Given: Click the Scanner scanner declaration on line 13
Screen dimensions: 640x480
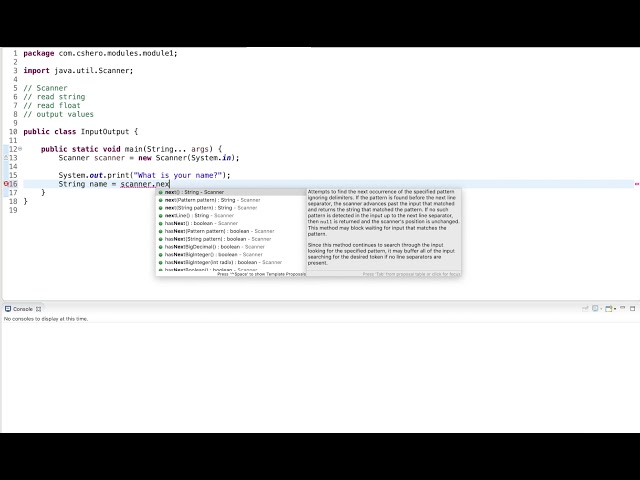Looking at the screenshot, I should [x=149, y=158].
